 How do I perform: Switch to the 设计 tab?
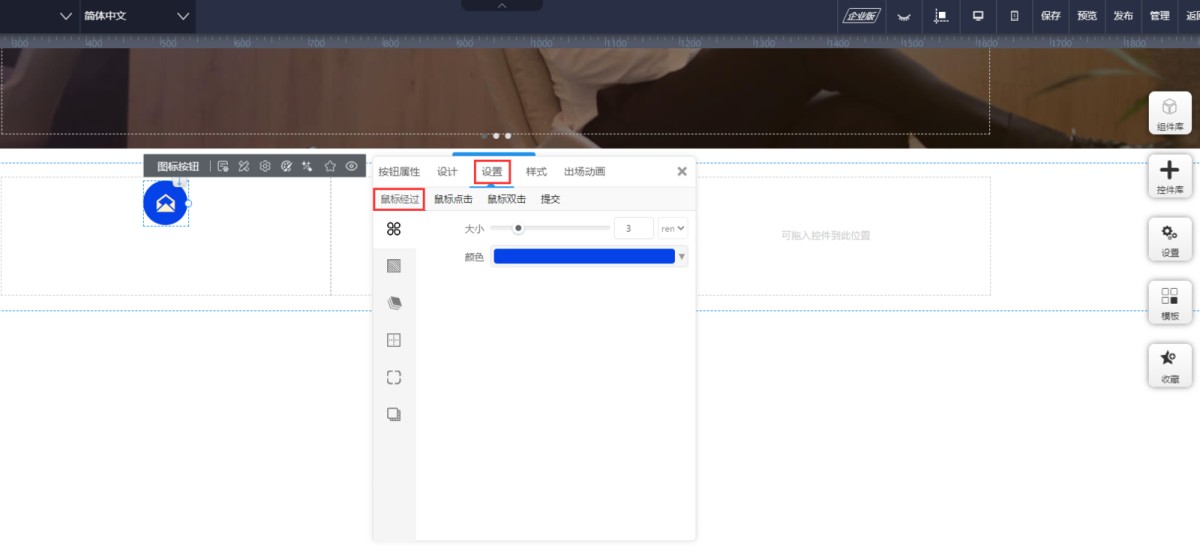point(447,172)
